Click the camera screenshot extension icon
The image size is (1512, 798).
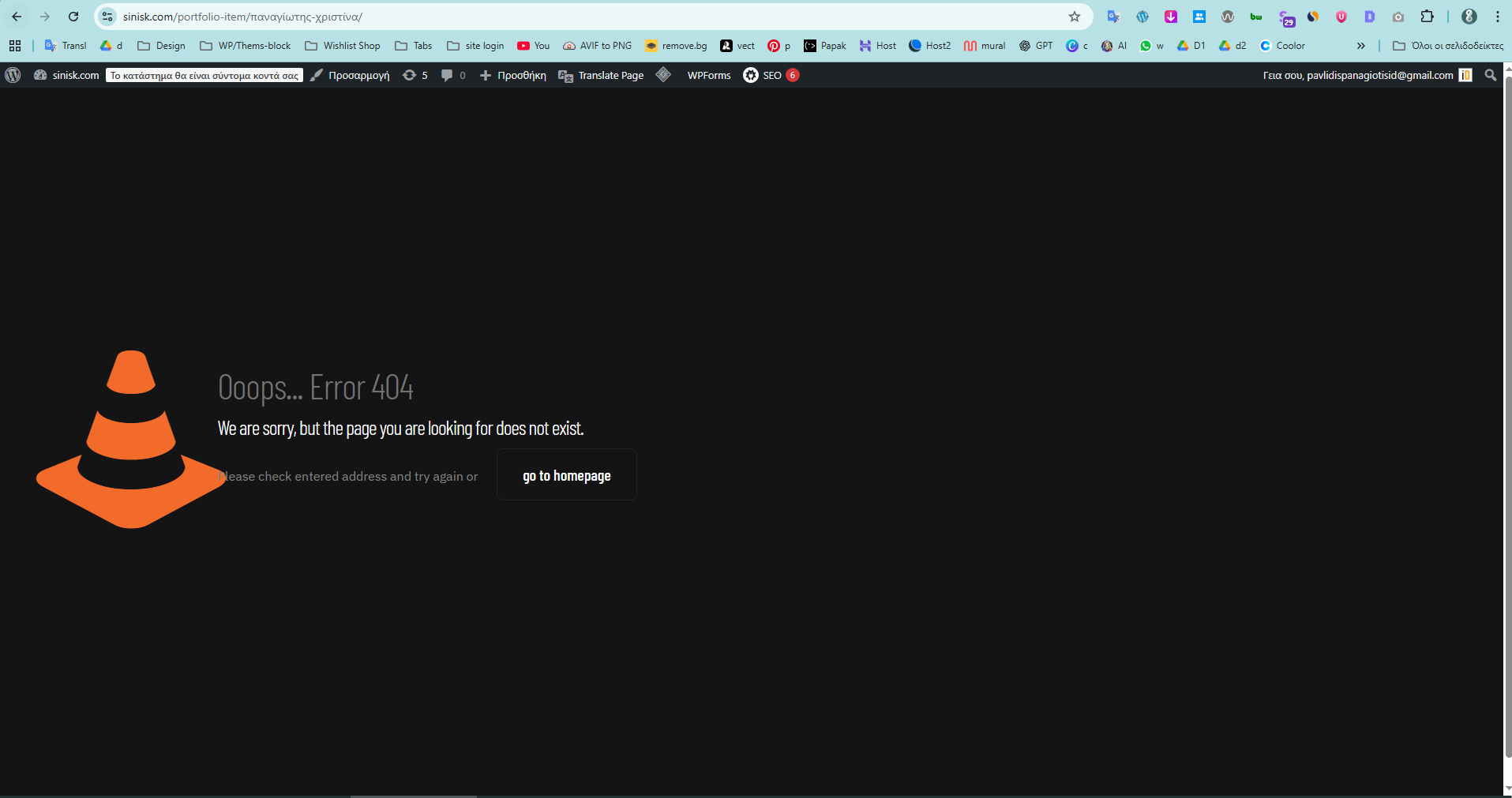1398,17
